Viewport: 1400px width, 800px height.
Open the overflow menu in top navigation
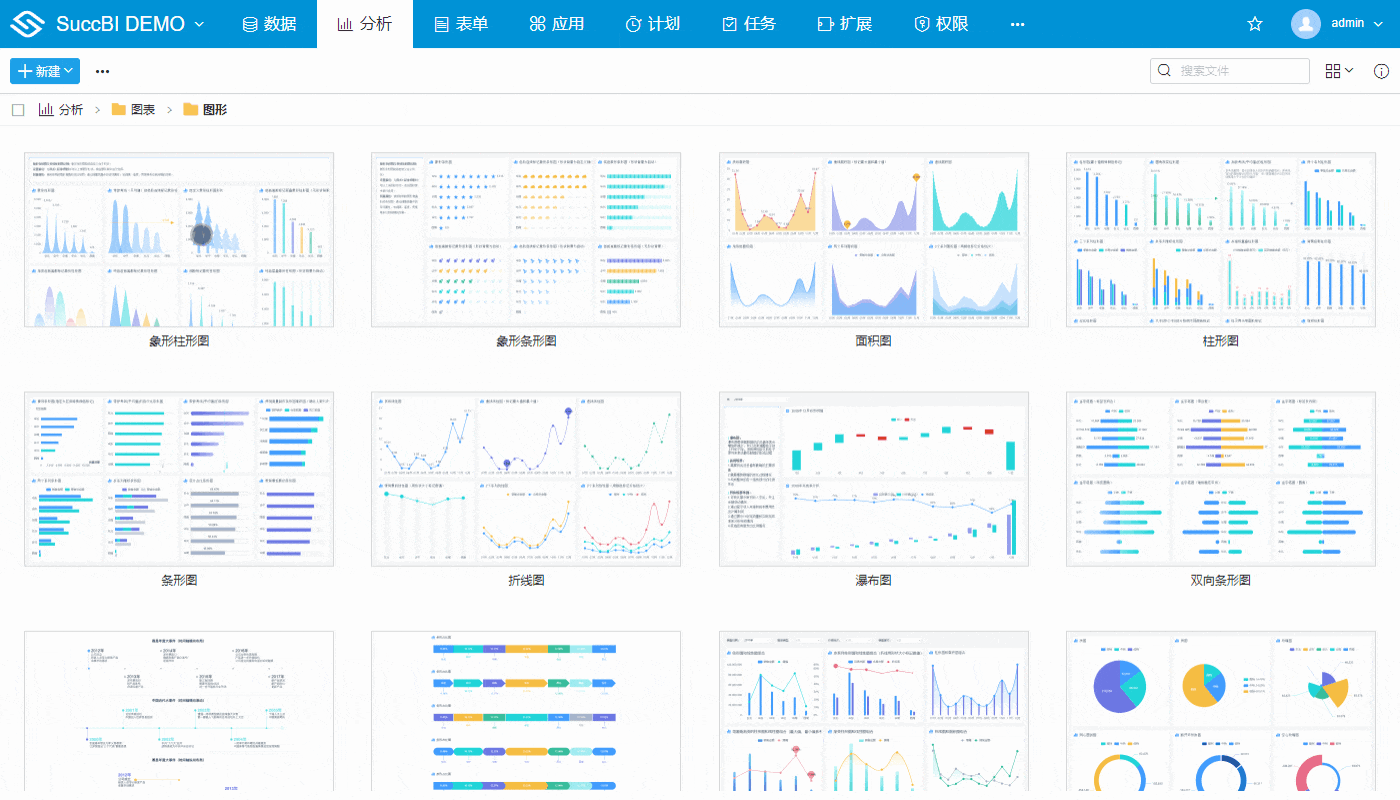point(1017,24)
